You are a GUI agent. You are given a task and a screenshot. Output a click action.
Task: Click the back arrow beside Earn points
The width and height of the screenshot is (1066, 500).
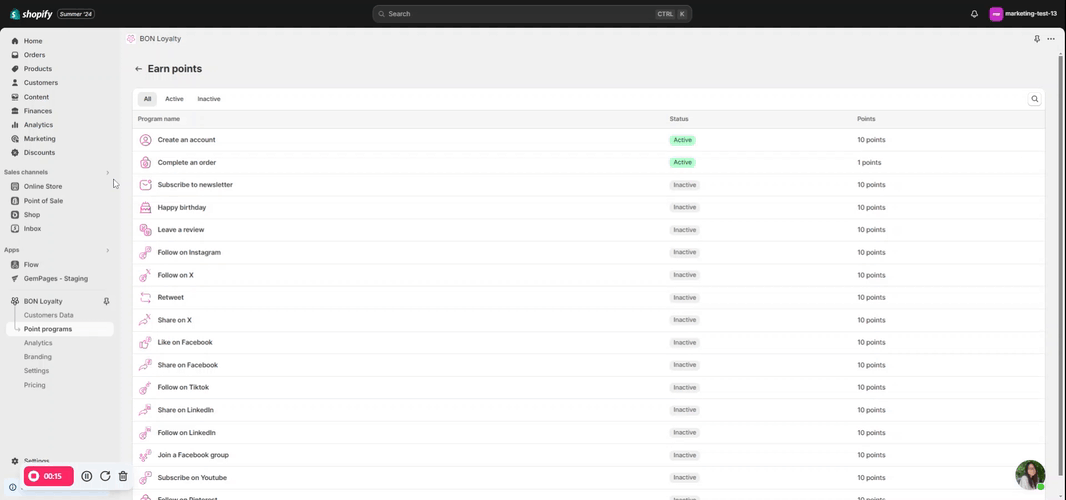pyautogui.click(x=139, y=69)
